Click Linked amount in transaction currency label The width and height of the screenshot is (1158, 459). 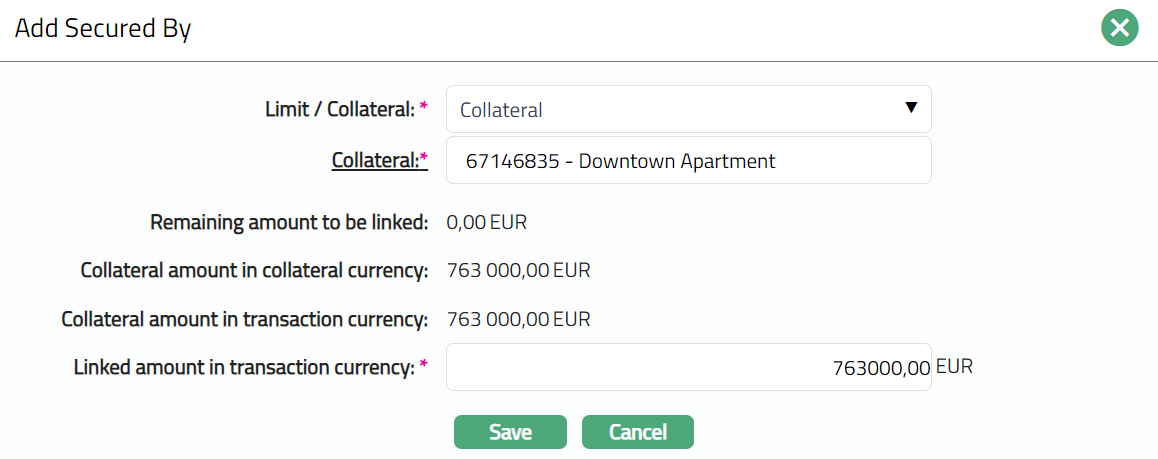[244, 367]
